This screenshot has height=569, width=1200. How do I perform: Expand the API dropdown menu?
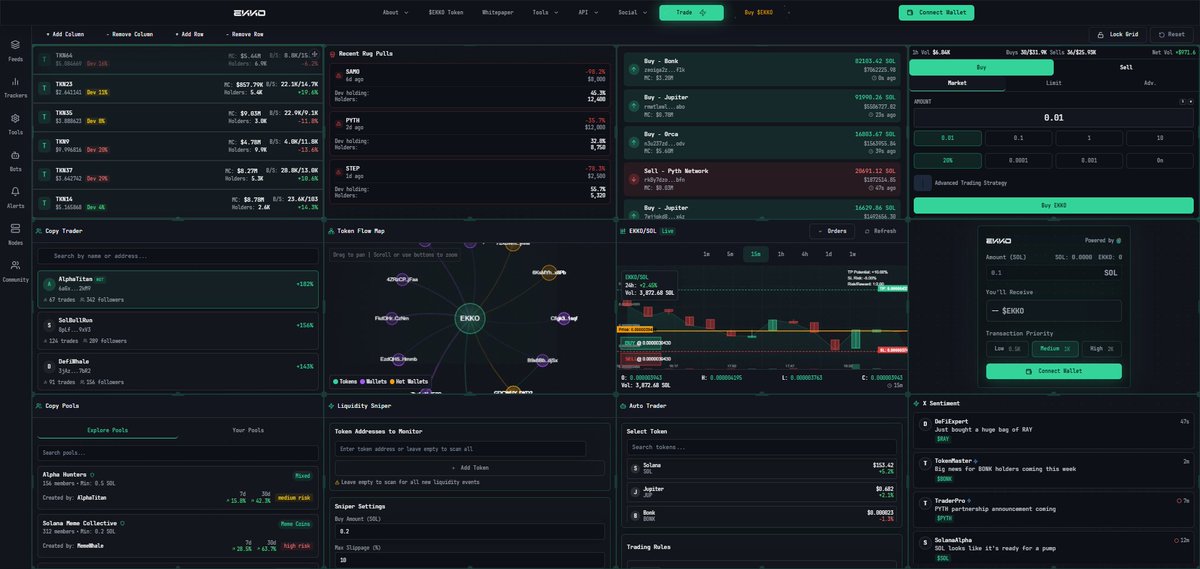[x=588, y=13]
